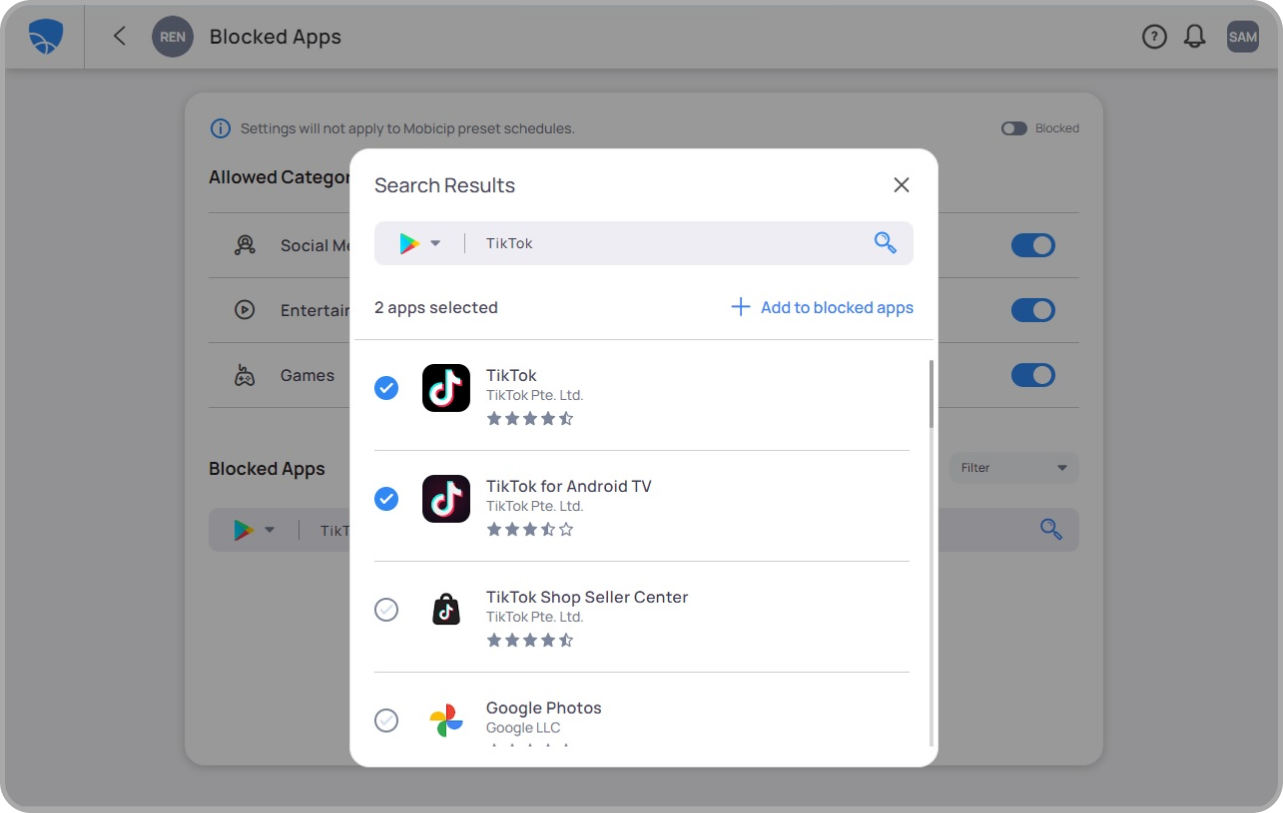Click the TikTok for Android TV icon
The width and height of the screenshot is (1283, 813).
pyautogui.click(x=446, y=498)
